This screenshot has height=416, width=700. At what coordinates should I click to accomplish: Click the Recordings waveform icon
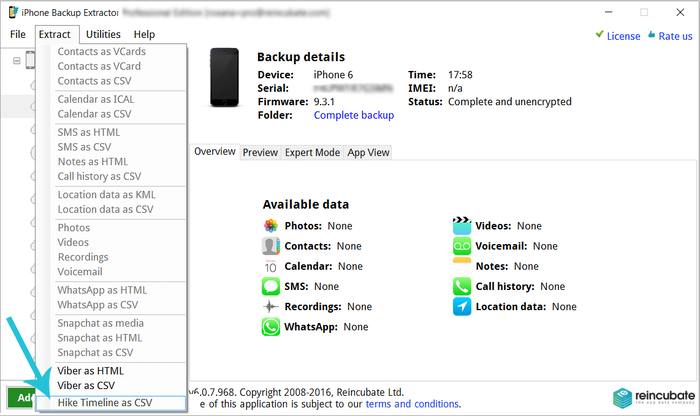click(271, 307)
